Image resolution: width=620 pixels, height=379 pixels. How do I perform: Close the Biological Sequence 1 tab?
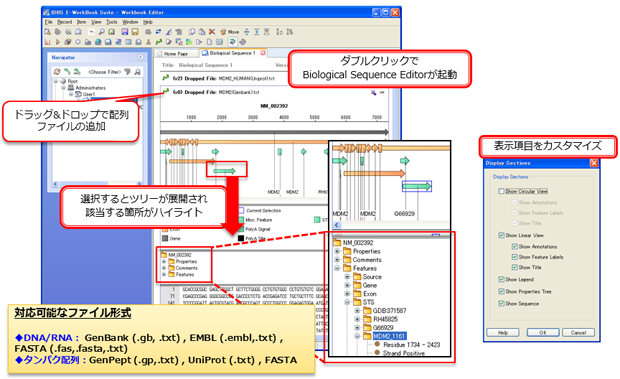tap(263, 53)
